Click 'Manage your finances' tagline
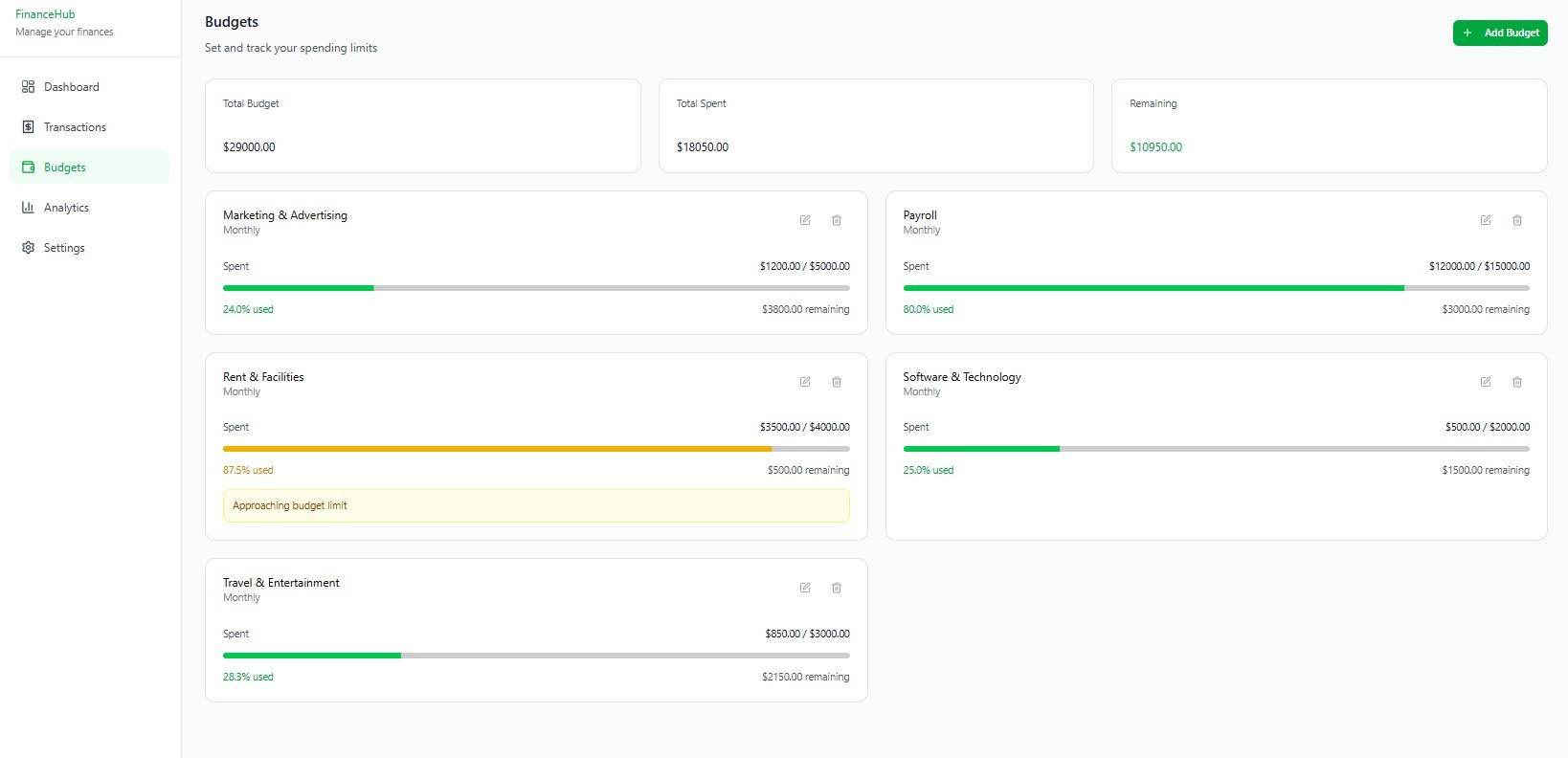Screen dimensions: 1568x758 (x=64, y=32)
